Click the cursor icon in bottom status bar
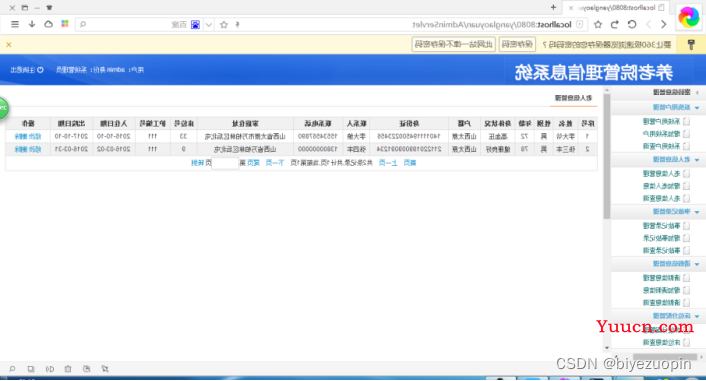Image resolution: width=706 pixels, height=381 pixels. coord(105,369)
